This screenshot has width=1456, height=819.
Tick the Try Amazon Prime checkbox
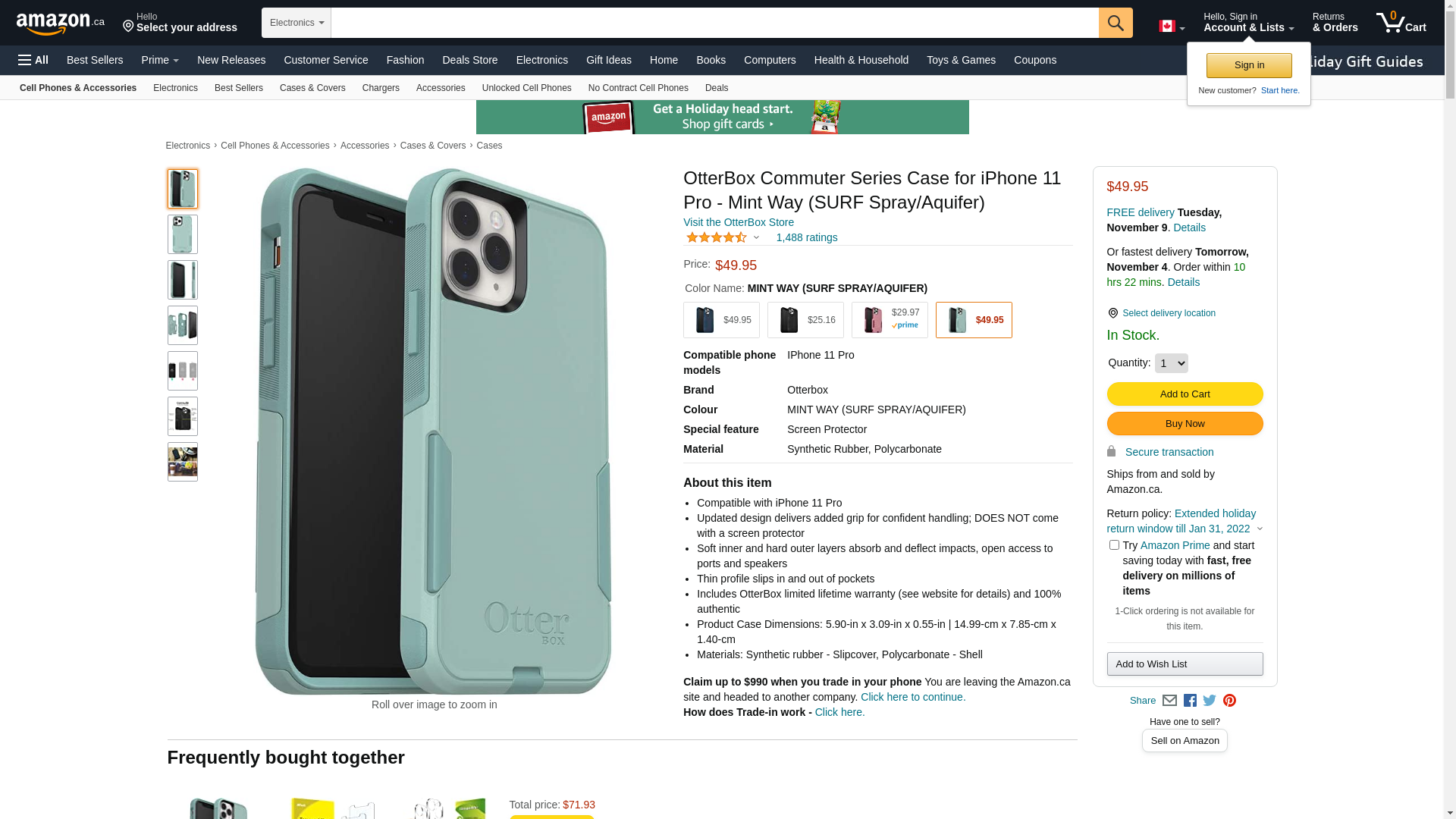(1114, 545)
